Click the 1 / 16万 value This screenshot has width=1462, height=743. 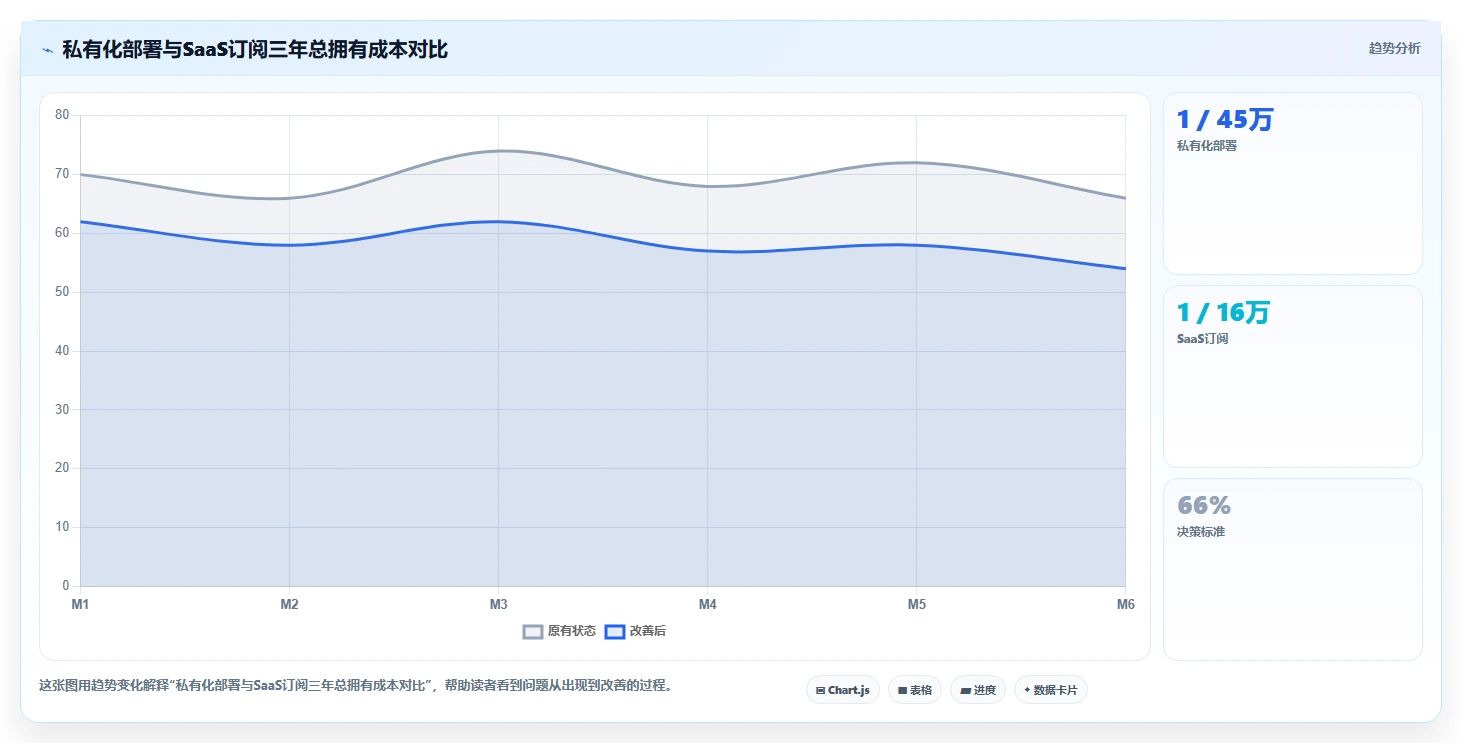coord(1223,313)
